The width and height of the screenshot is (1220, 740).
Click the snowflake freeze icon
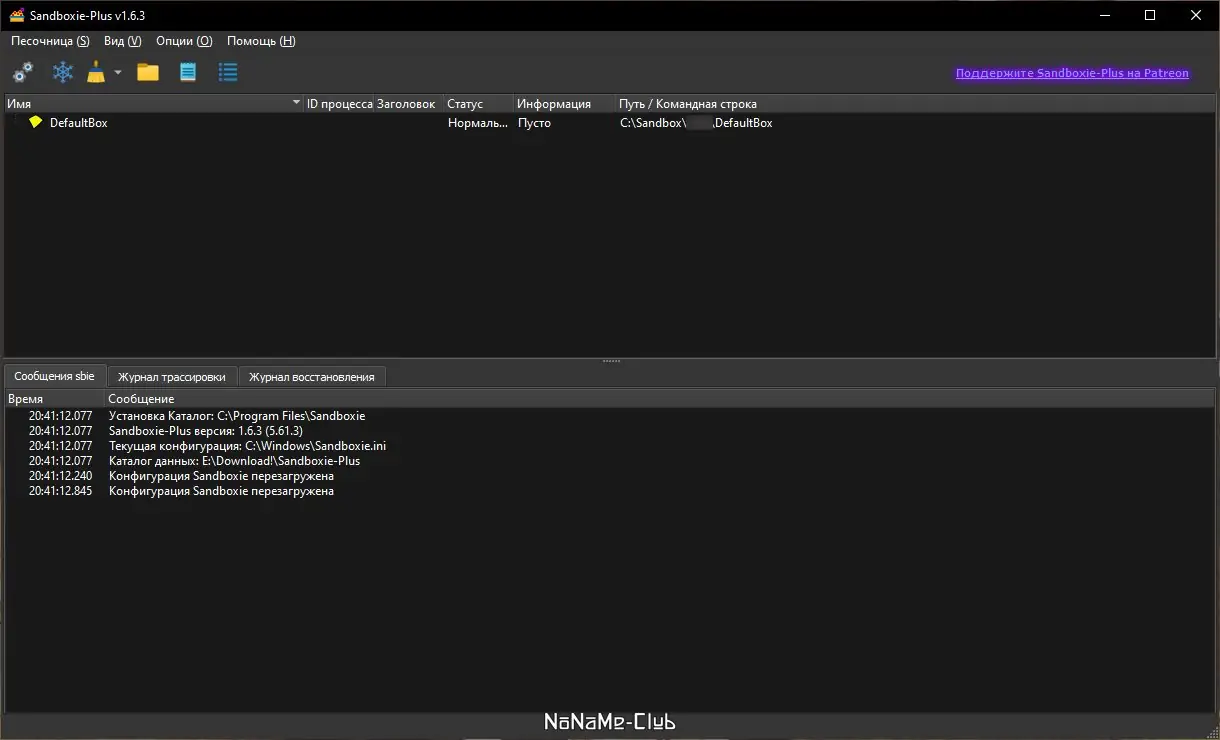63,72
